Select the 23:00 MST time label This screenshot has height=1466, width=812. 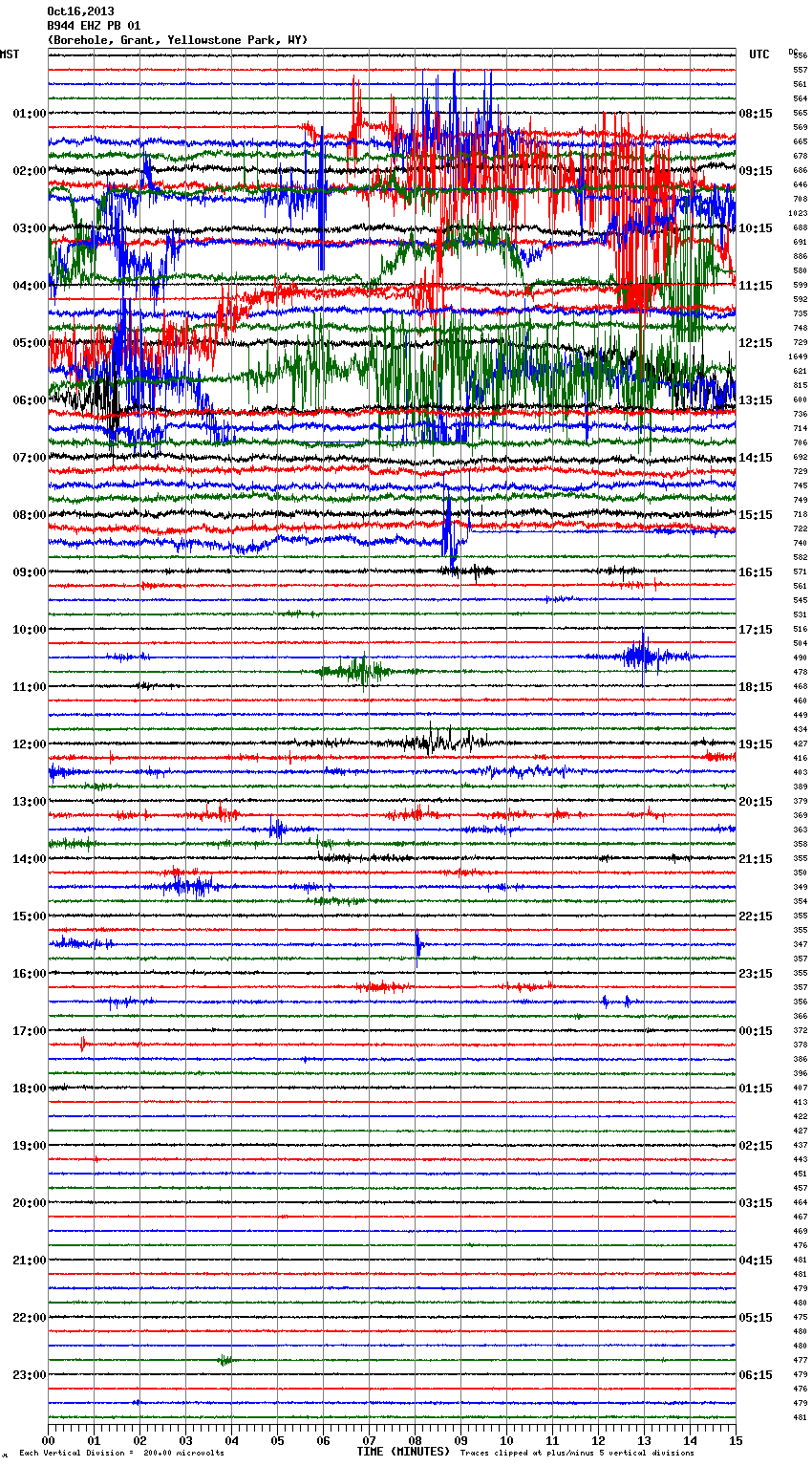[30, 1375]
